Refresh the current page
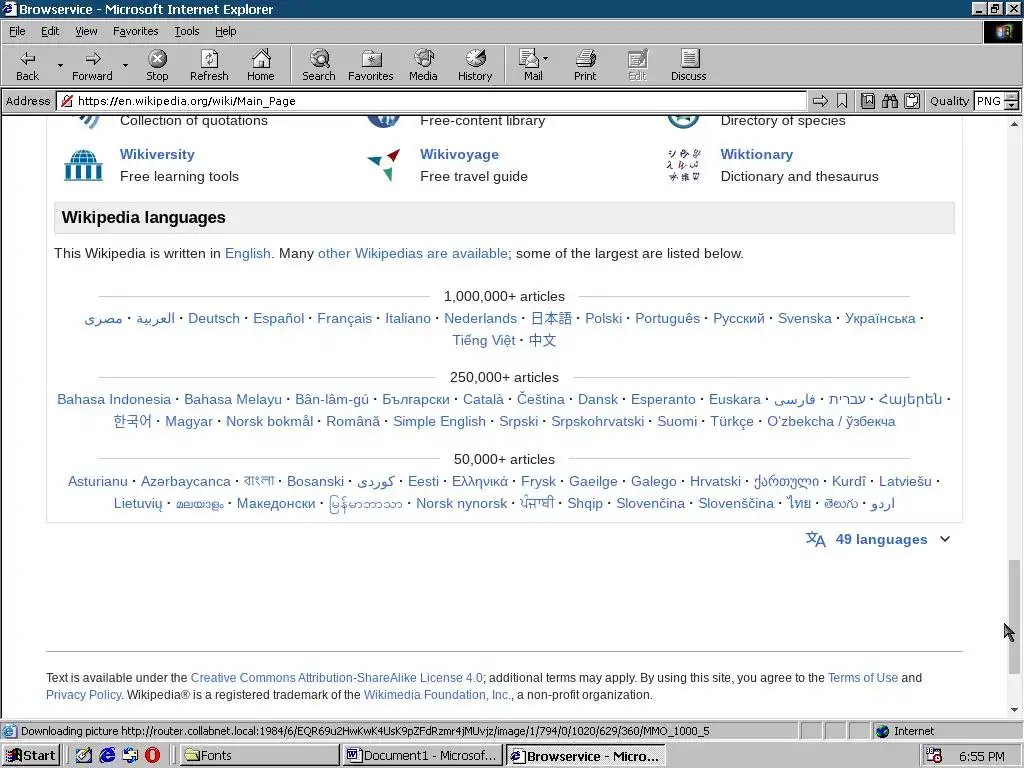 tap(209, 65)
